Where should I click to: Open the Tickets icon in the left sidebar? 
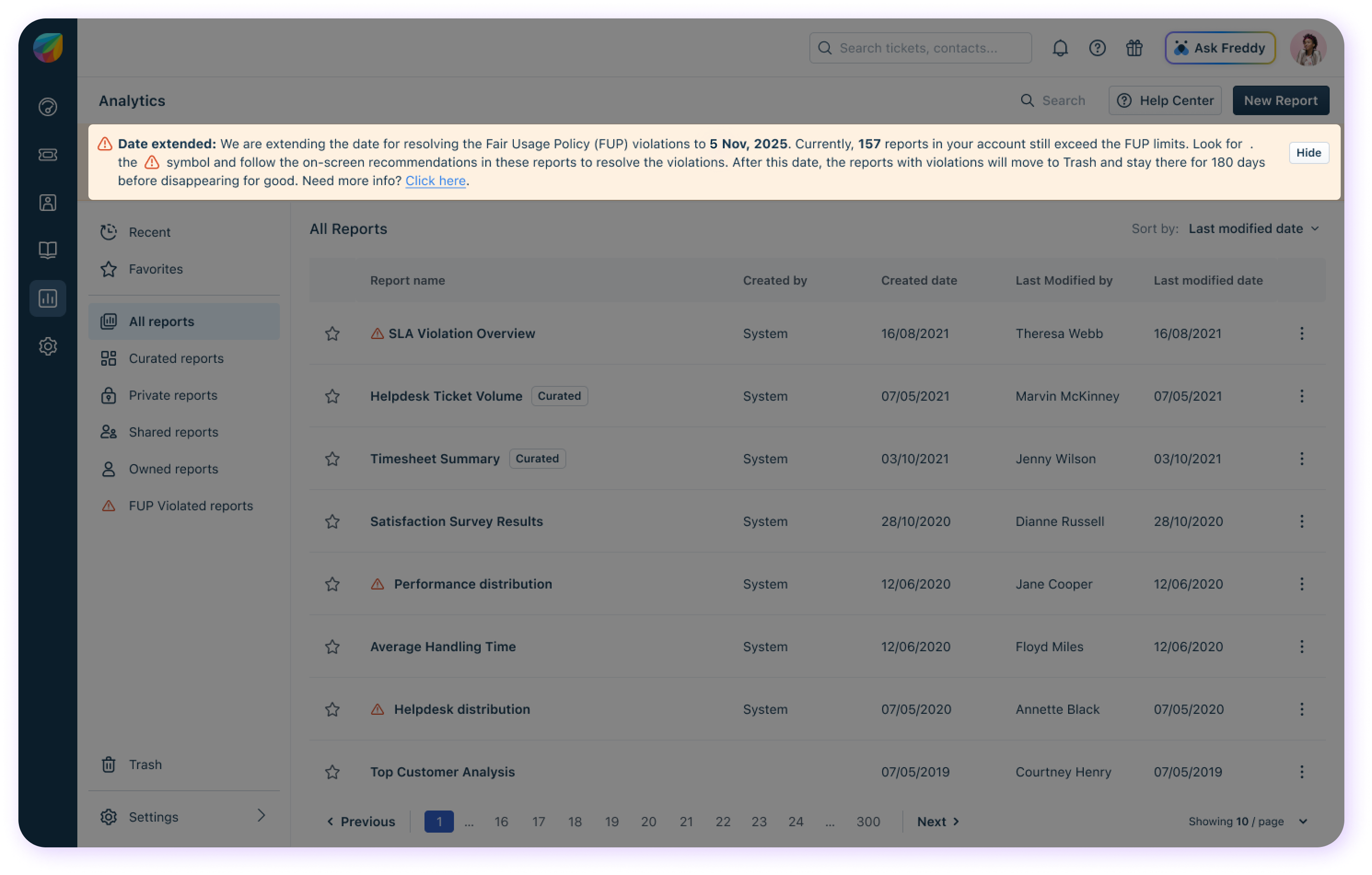pos(48,154)
